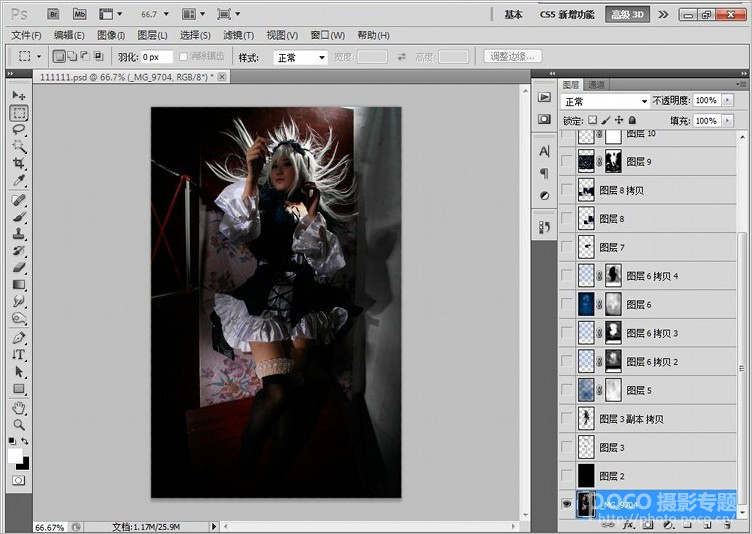Select the Horizontal Type tool
Image resolution: width=752 pixels, height=534 pixels.
[x=19, y=354]
